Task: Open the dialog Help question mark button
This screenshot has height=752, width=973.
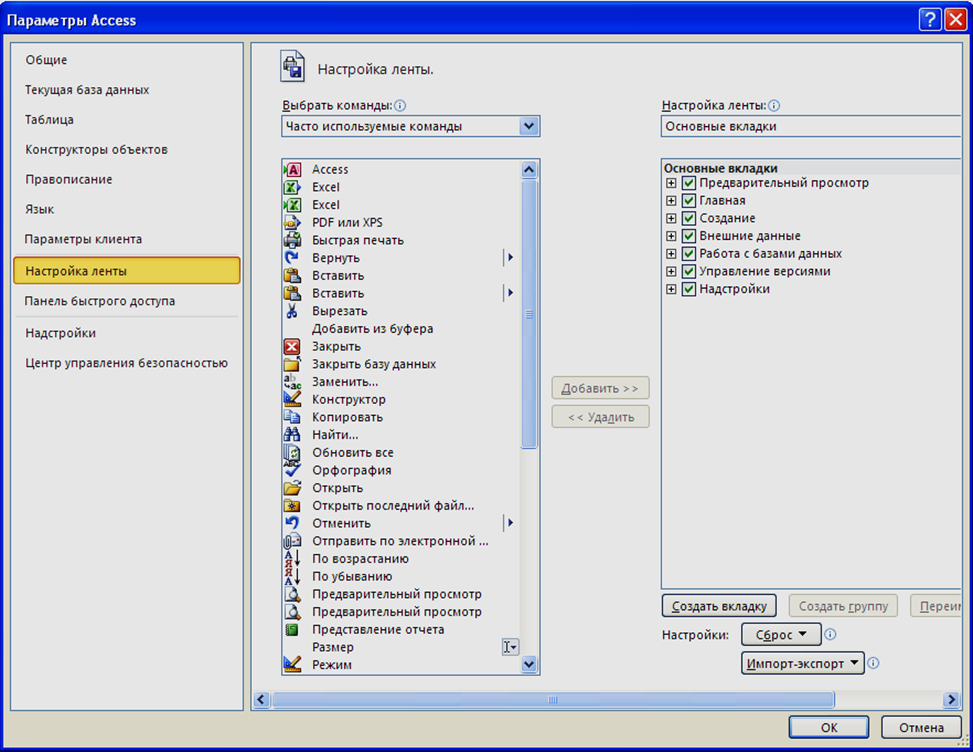Action: point(930,20)
